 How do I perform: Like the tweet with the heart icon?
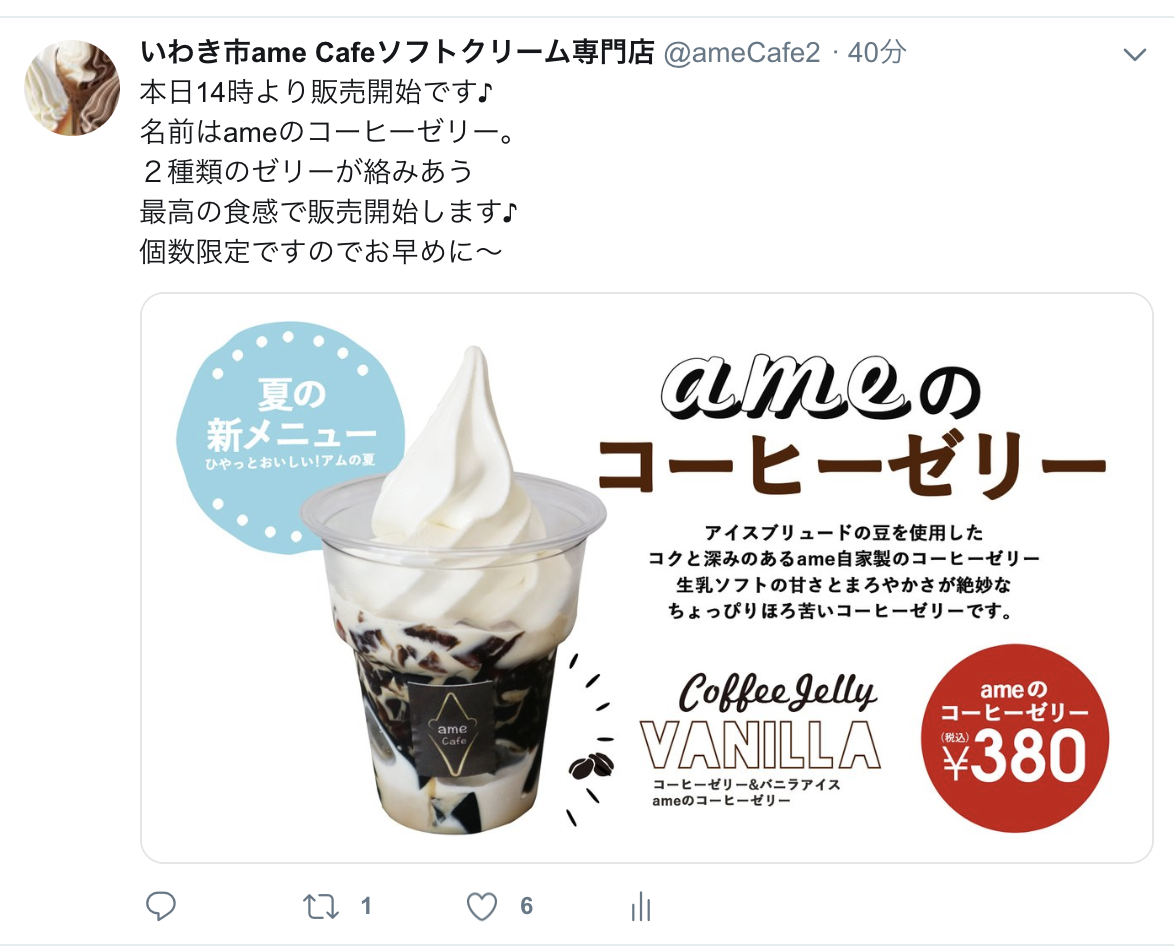pos(481,907)
